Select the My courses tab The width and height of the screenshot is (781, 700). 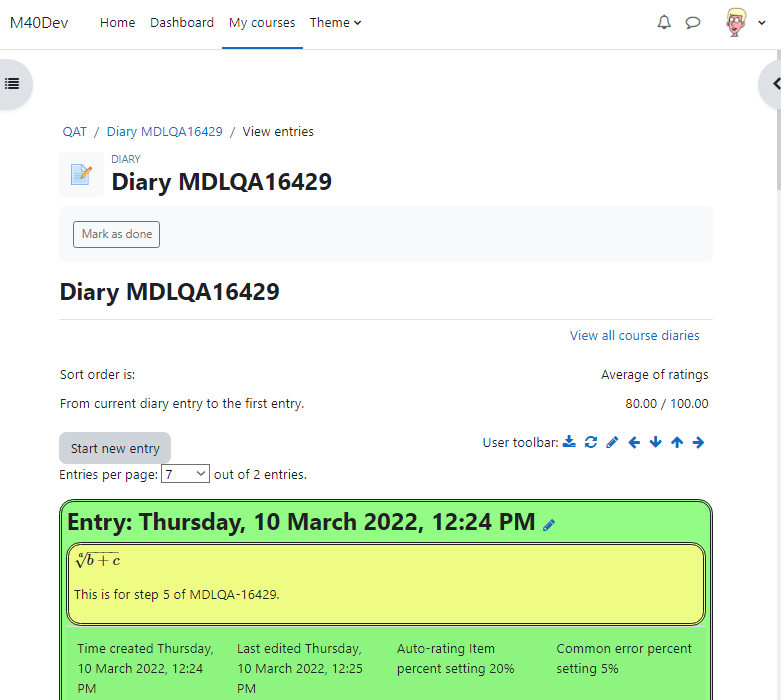click(262, 22)
